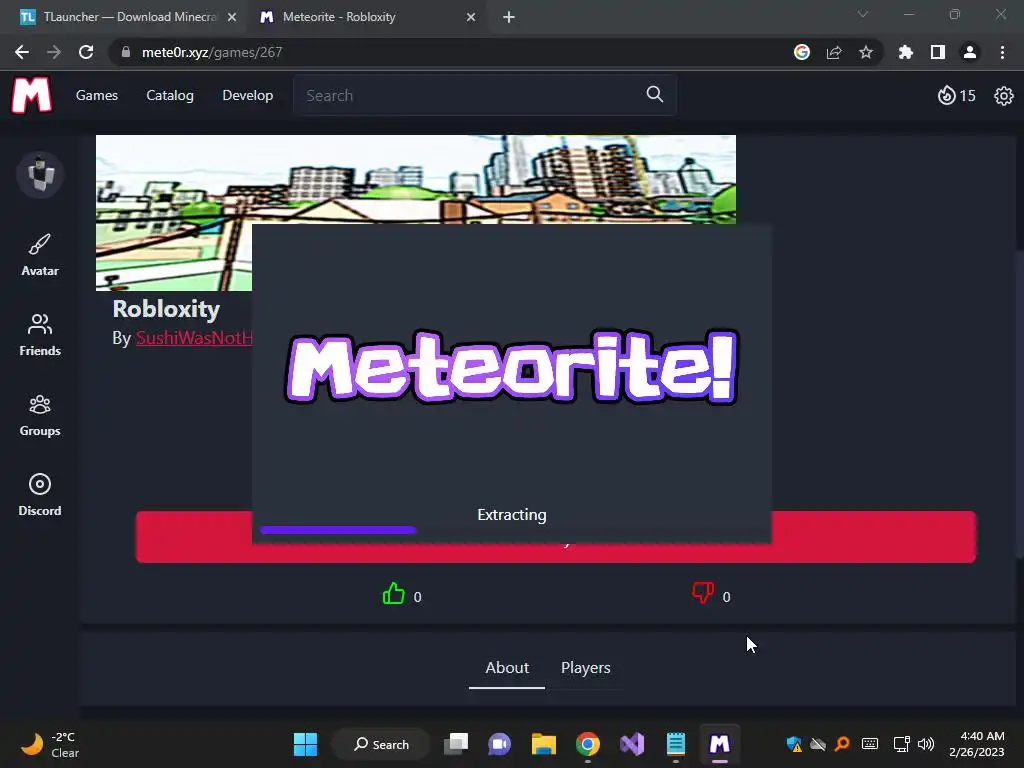Open the Chrome profile icon
The height and width of the screenshot is (768, 1024).
tap(970, 52)
